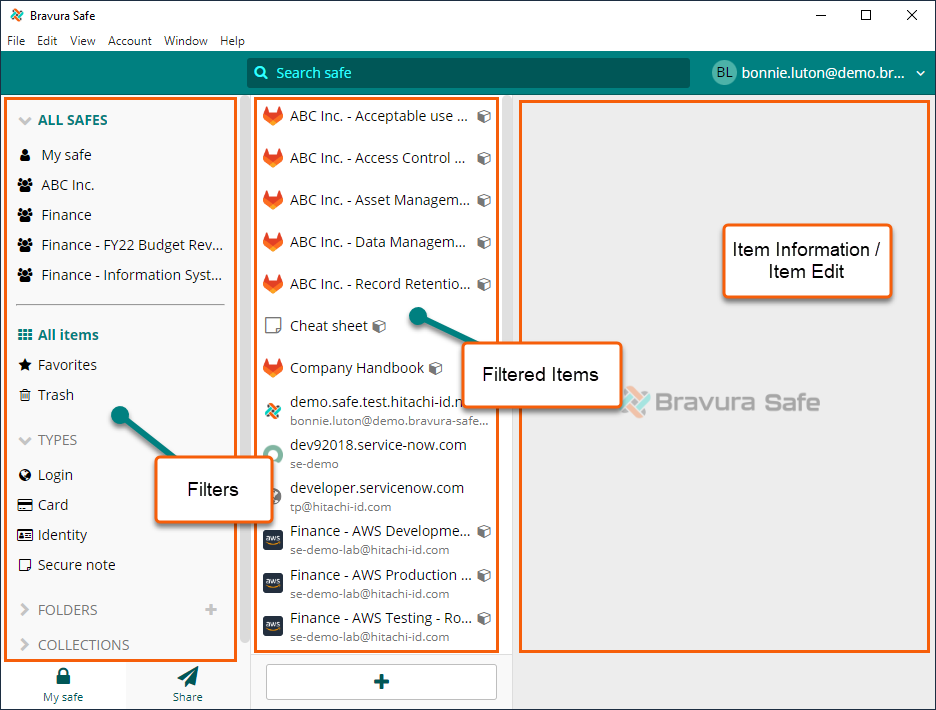Open the Edit menu
Screen dimensions: 936x710
click(47, 41)
